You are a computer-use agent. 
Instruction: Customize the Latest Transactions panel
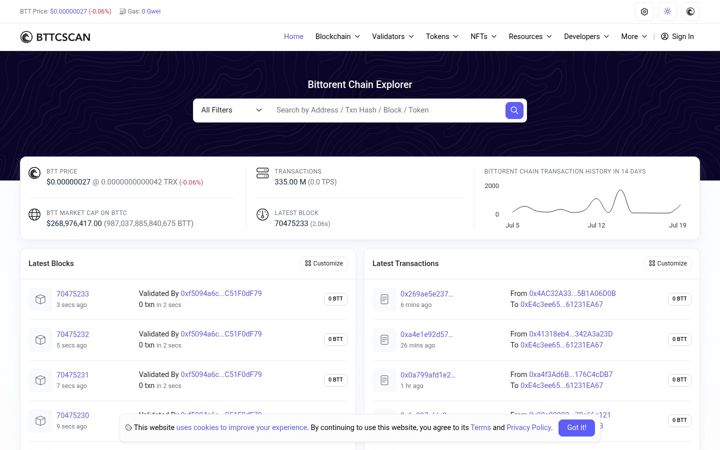click(x=668, y=264)
